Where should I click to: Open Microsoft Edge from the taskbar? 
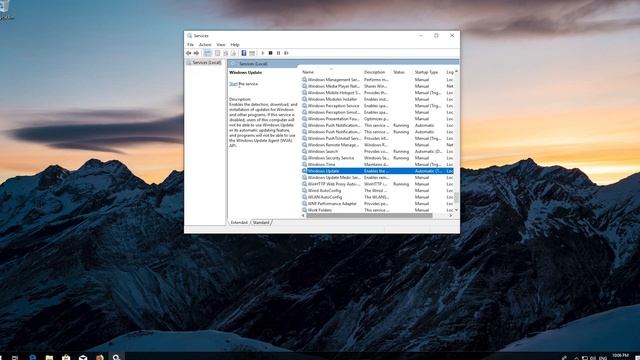point(33,357)
